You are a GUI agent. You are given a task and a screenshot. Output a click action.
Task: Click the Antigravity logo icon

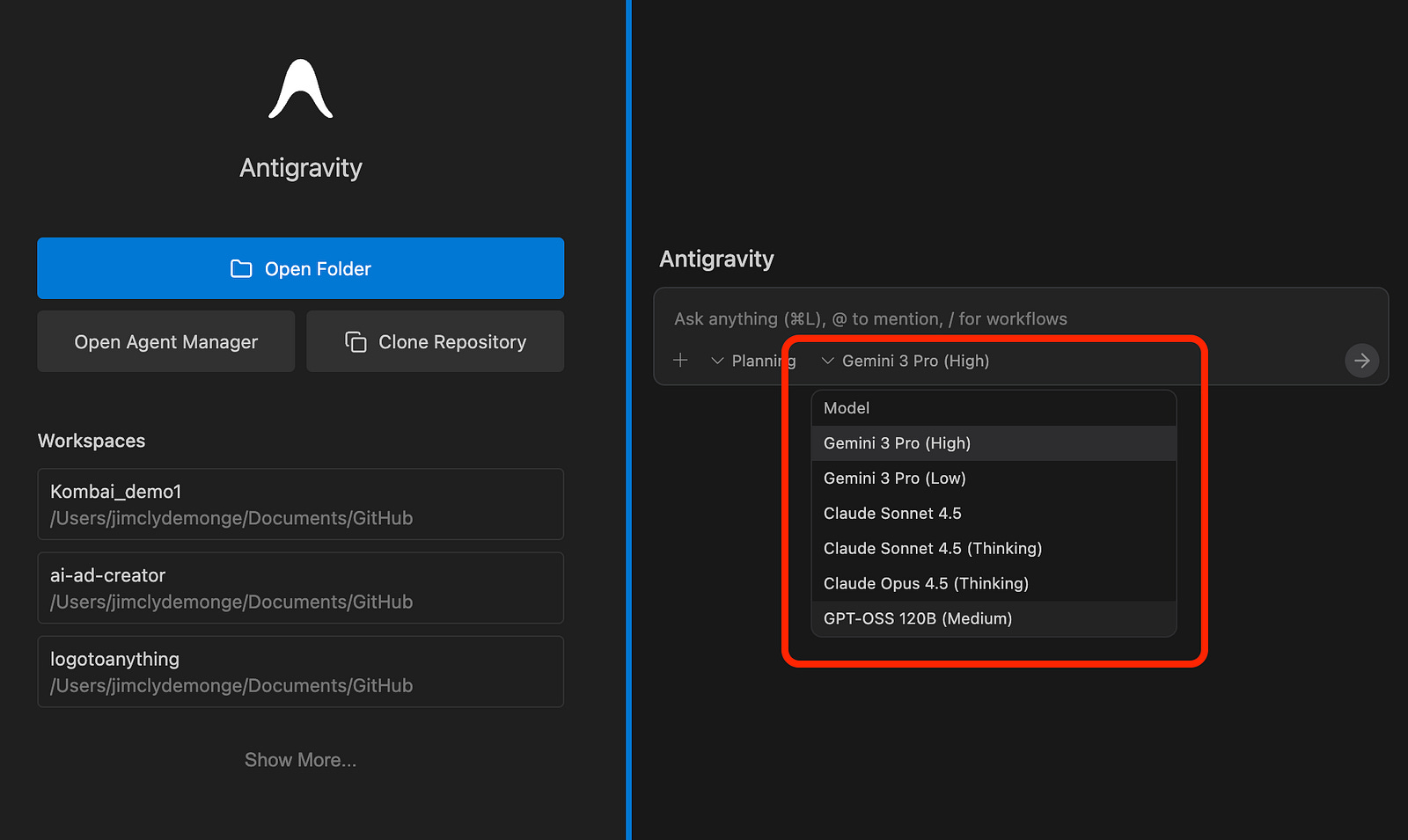301,89
